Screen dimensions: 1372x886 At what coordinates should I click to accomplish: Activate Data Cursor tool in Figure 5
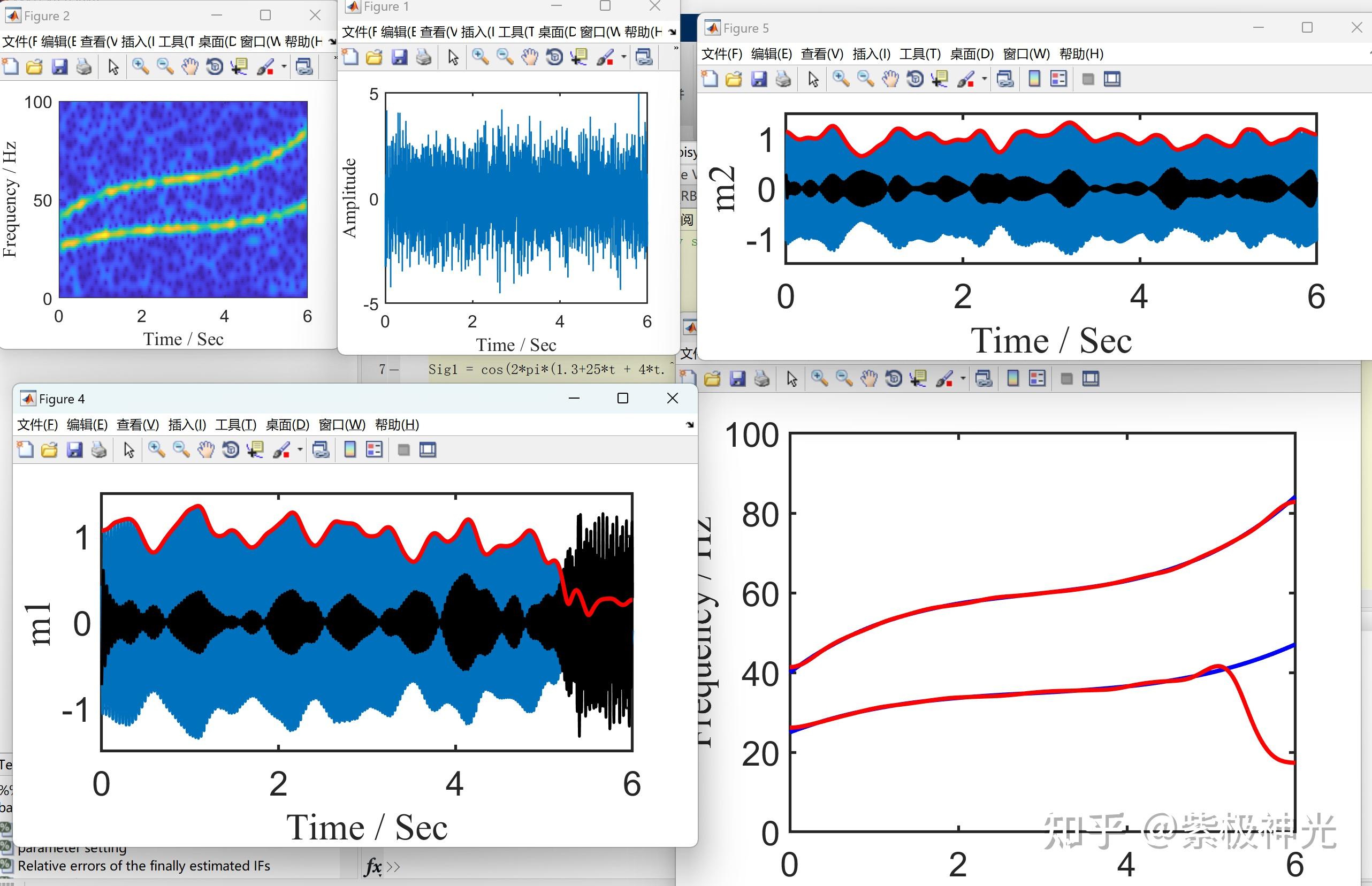tap(940, 79)
